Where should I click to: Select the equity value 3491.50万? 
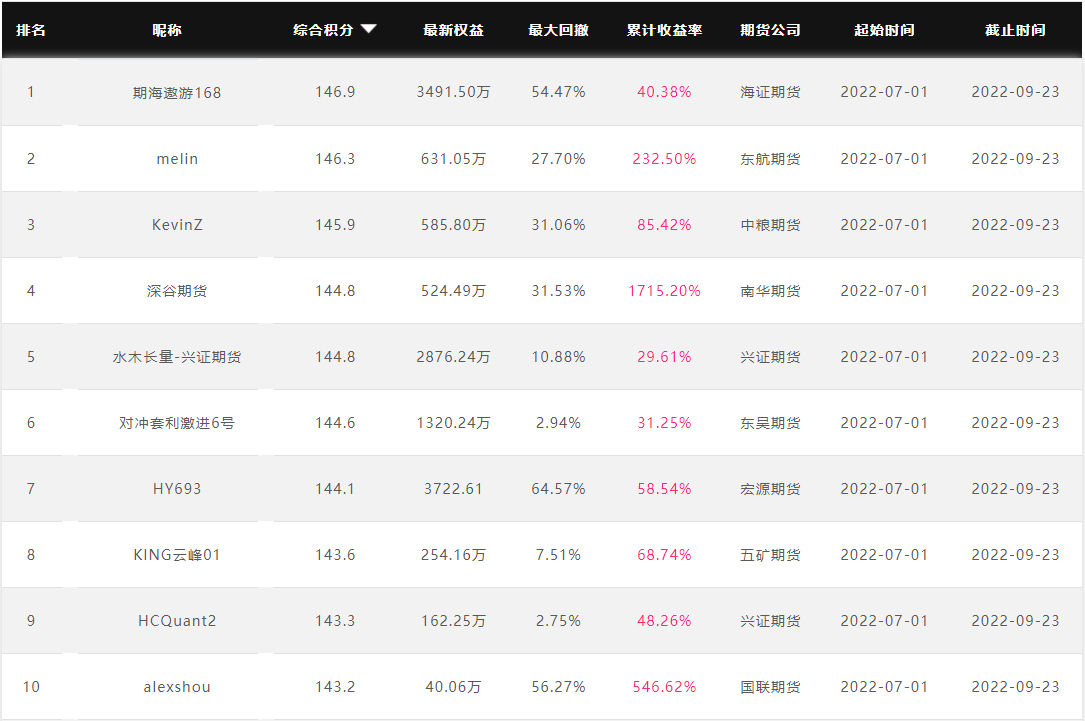(453, 92)
